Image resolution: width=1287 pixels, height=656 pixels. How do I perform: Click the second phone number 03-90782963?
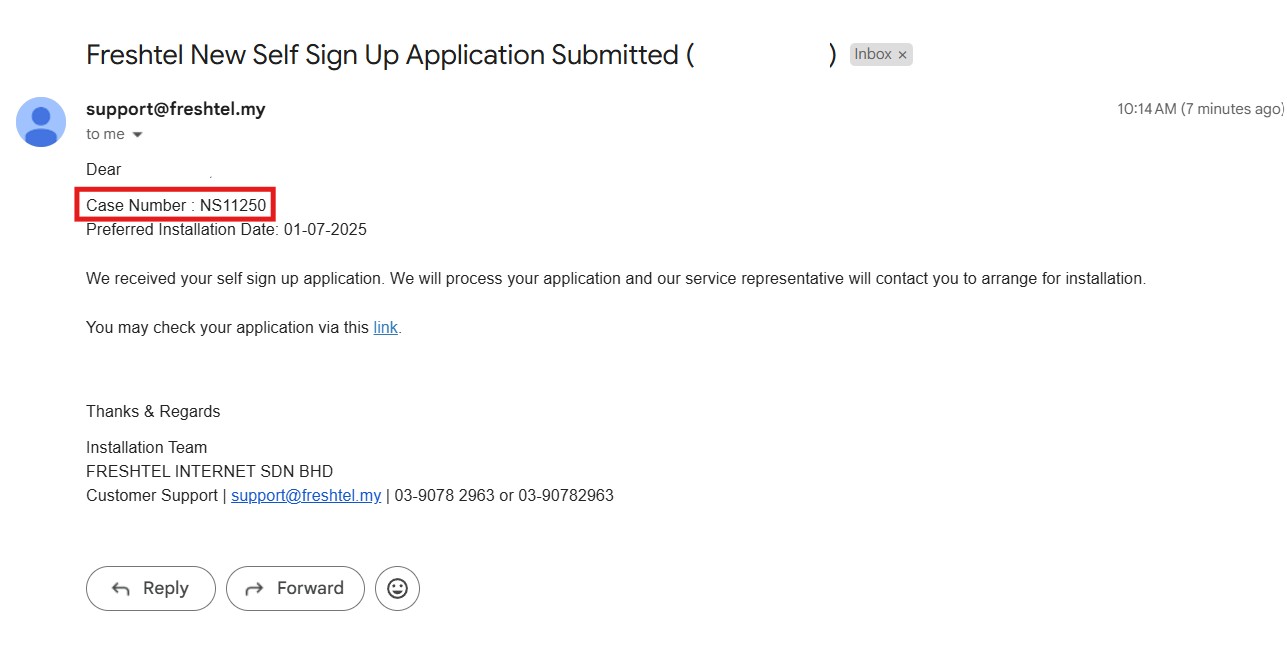(566, 495)
